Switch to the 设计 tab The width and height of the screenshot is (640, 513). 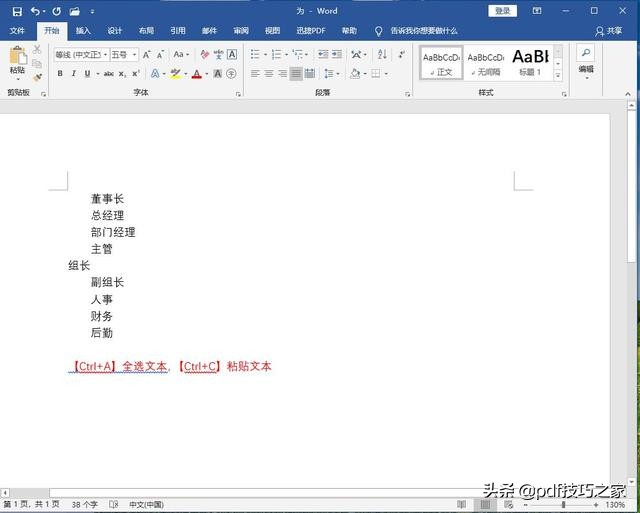click(115, 31)
